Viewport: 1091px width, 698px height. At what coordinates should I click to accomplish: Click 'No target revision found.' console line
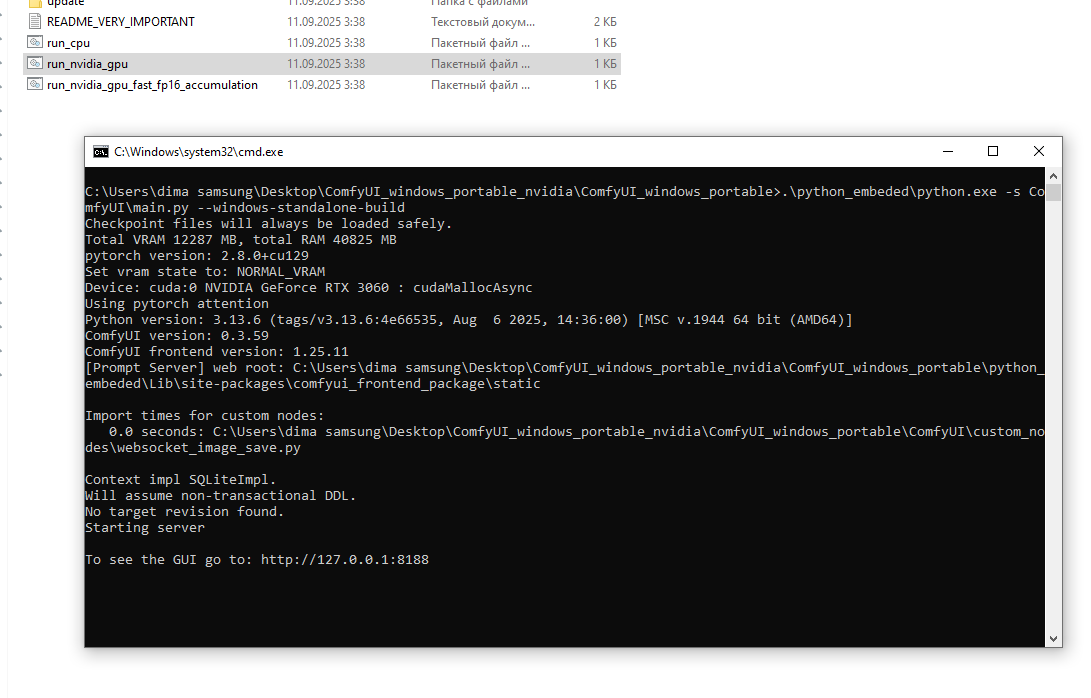pos(184,511)
